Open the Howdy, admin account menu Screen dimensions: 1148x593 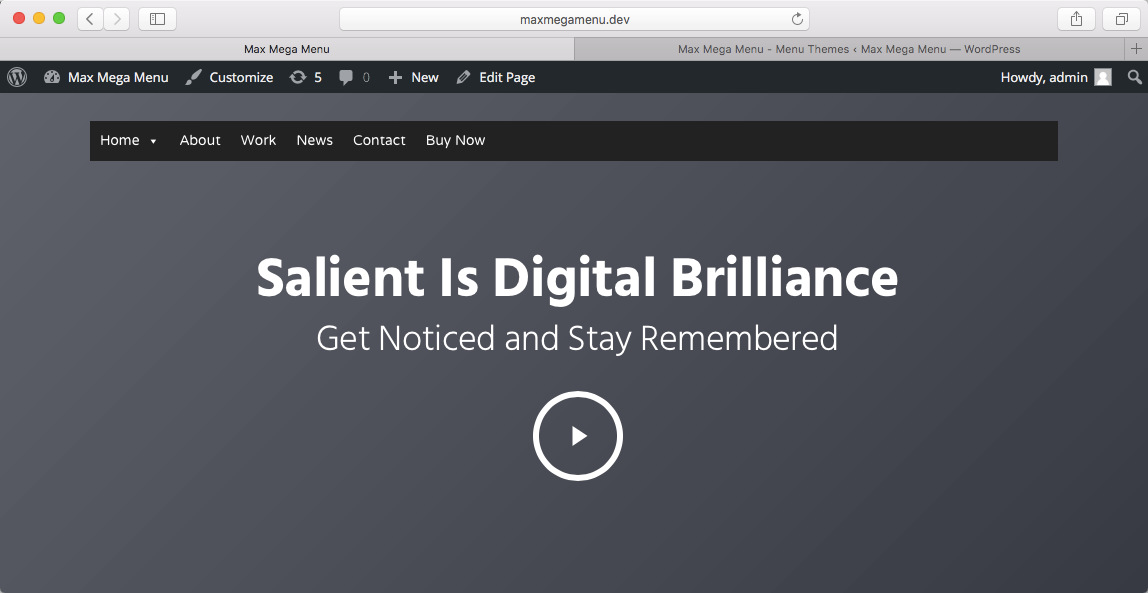[x=1056, y=77]
